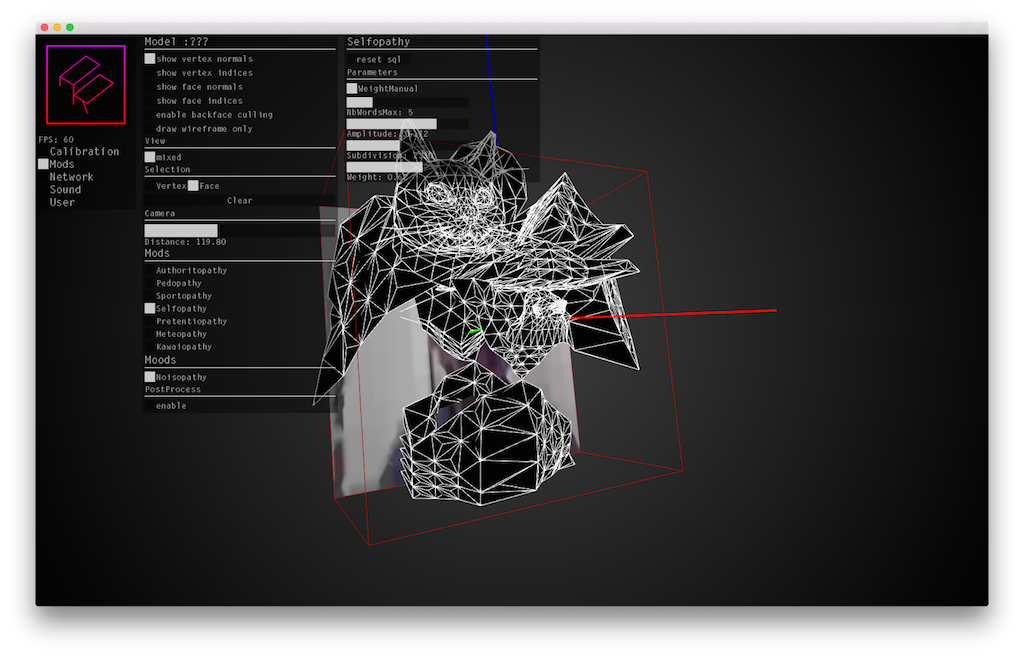Disable the Selfopathy mod
Viewport: 1024px width, 657px height.
coord(148,308)
